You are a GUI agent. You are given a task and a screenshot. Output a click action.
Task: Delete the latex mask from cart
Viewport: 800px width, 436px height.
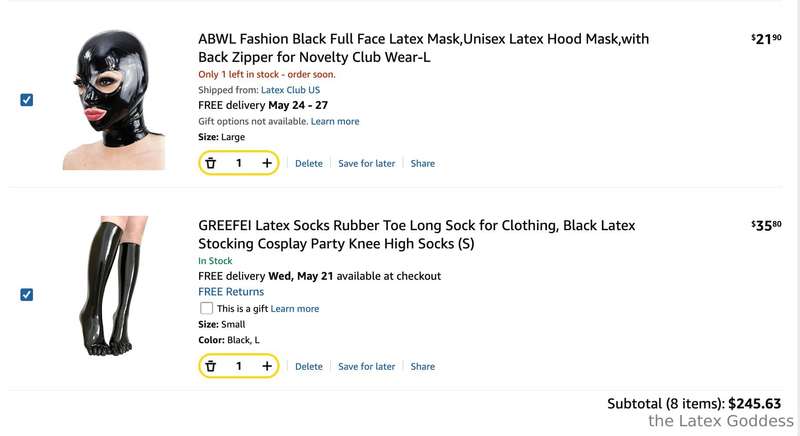point(309,164)
